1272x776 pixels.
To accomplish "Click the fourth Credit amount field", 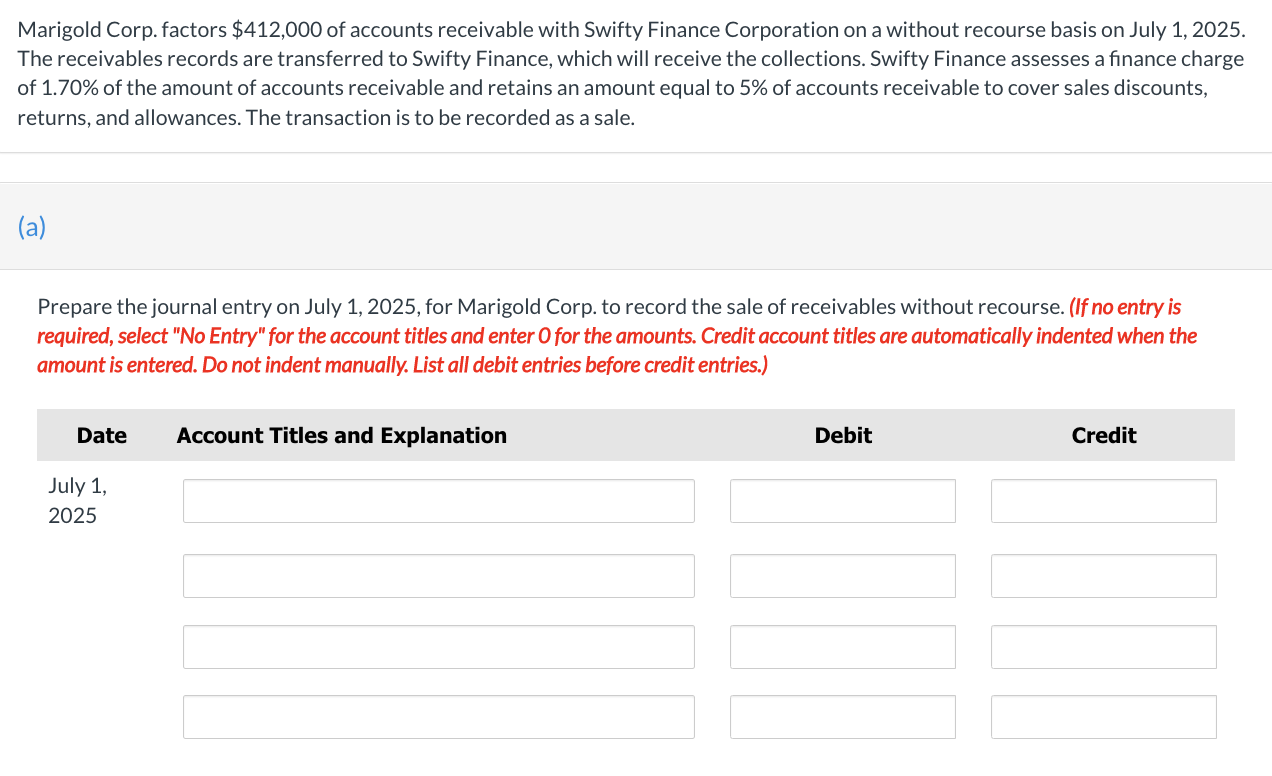I will 1103,717.
